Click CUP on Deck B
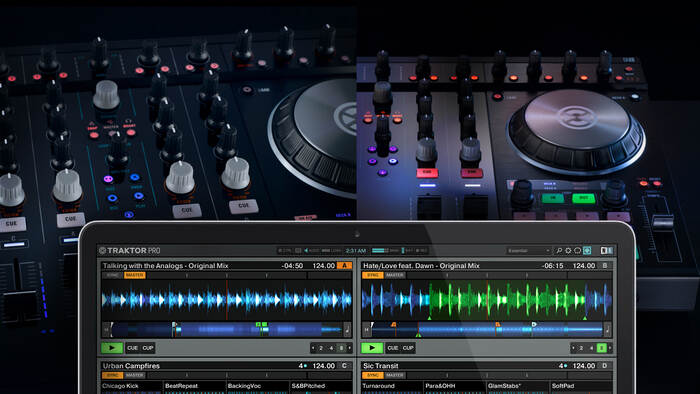The image size is (700, 394). coord(408,348)
